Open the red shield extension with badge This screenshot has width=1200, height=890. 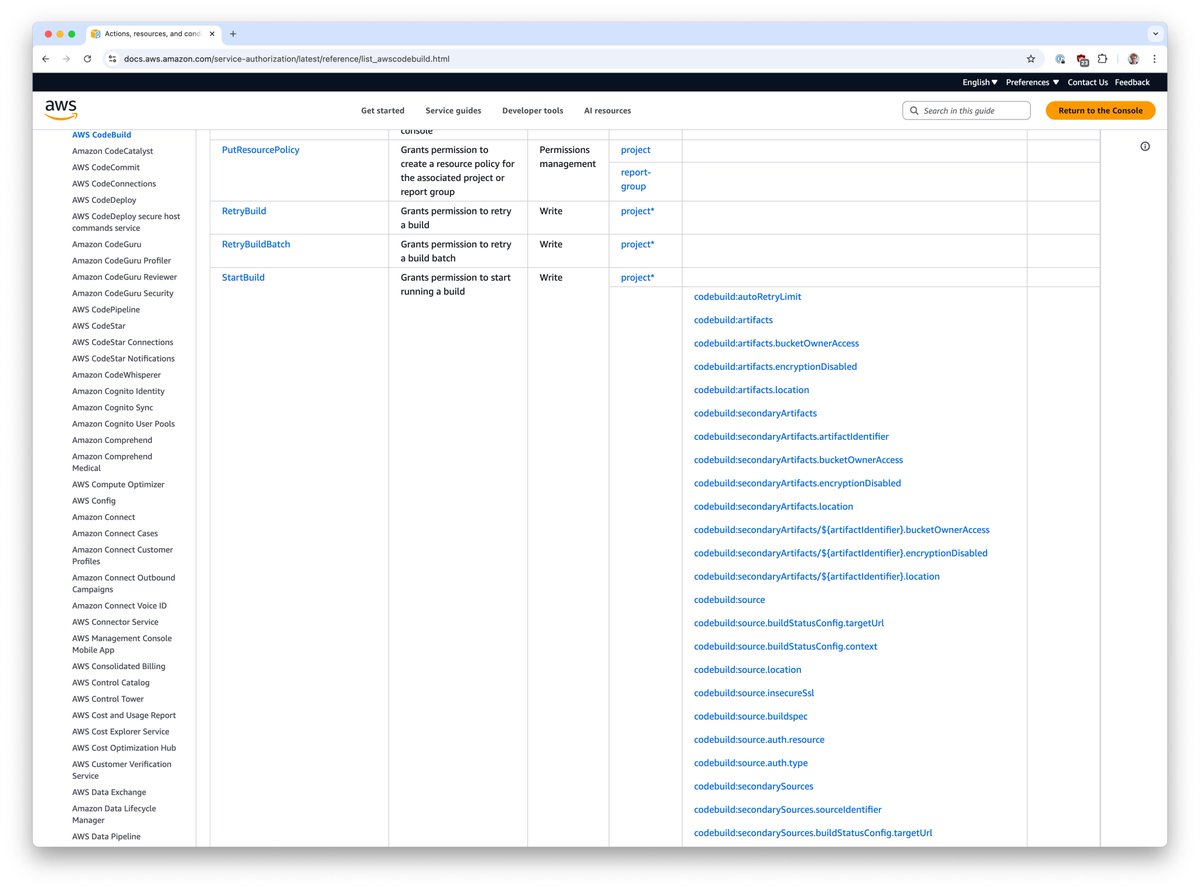click(x=1082, y=60)
